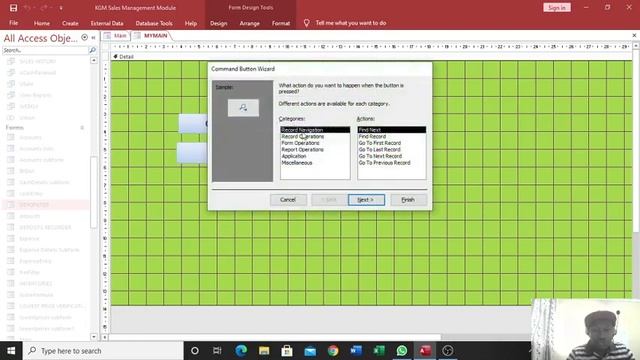This screenshot has height=360, width=640.
Task: Select Record Navigation category
Action: [315, 130]
